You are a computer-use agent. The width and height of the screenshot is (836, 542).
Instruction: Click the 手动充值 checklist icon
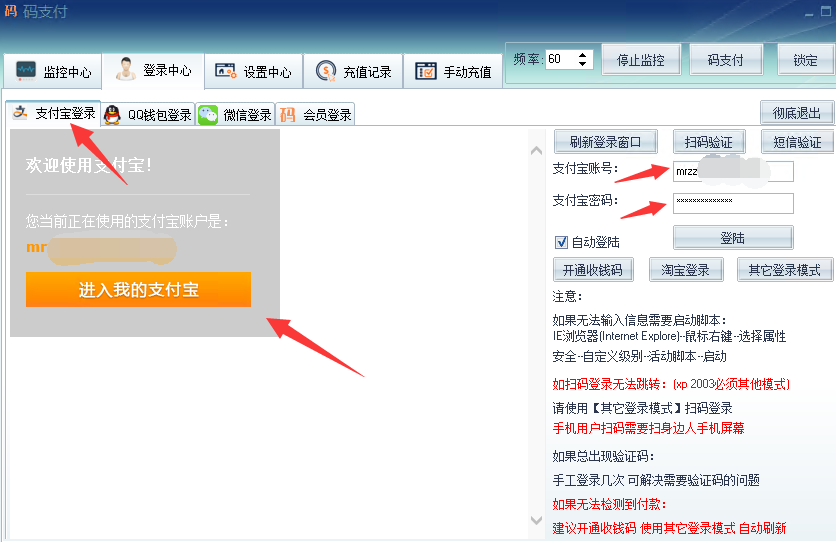[426, 72]
